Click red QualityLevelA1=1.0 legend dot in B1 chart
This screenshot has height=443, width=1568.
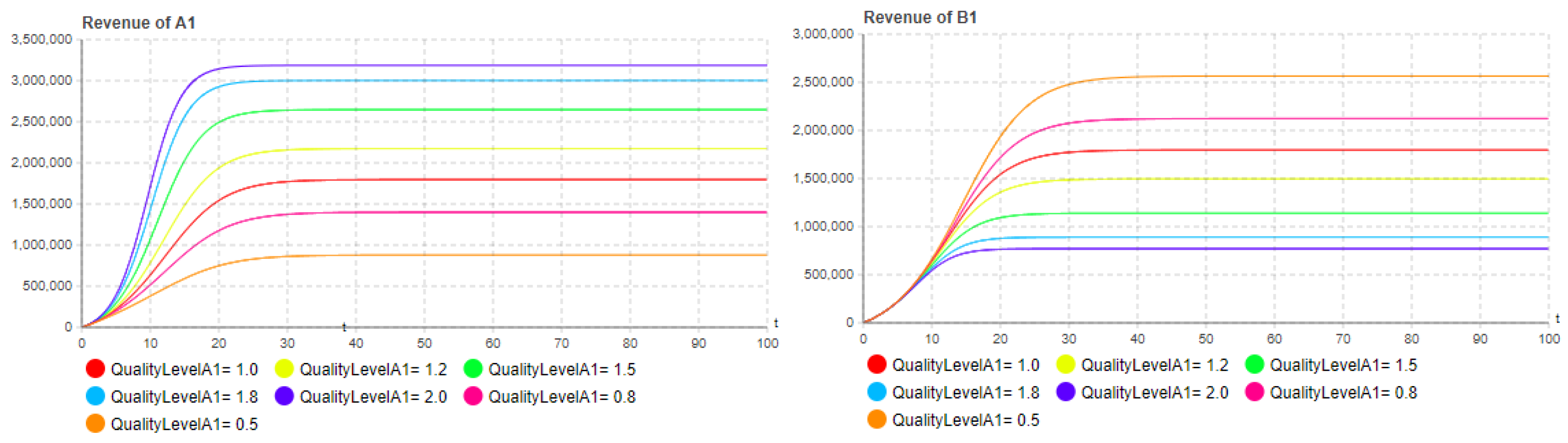[877, 364]
